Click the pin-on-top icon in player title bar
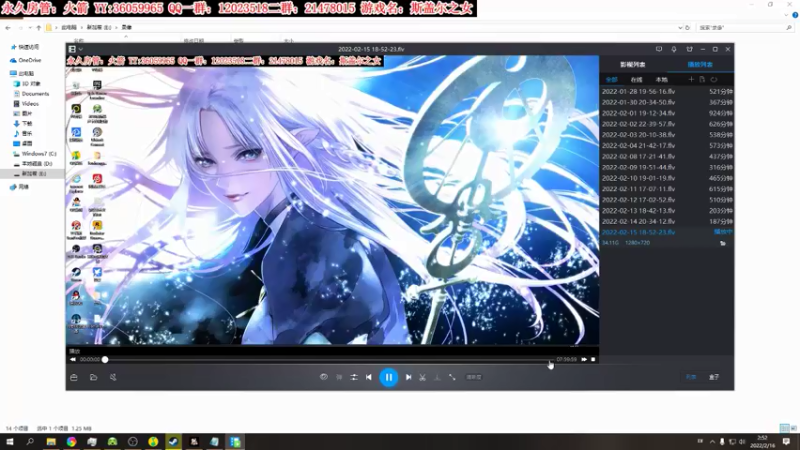800x450 pixels. click(x=673, y=49)
